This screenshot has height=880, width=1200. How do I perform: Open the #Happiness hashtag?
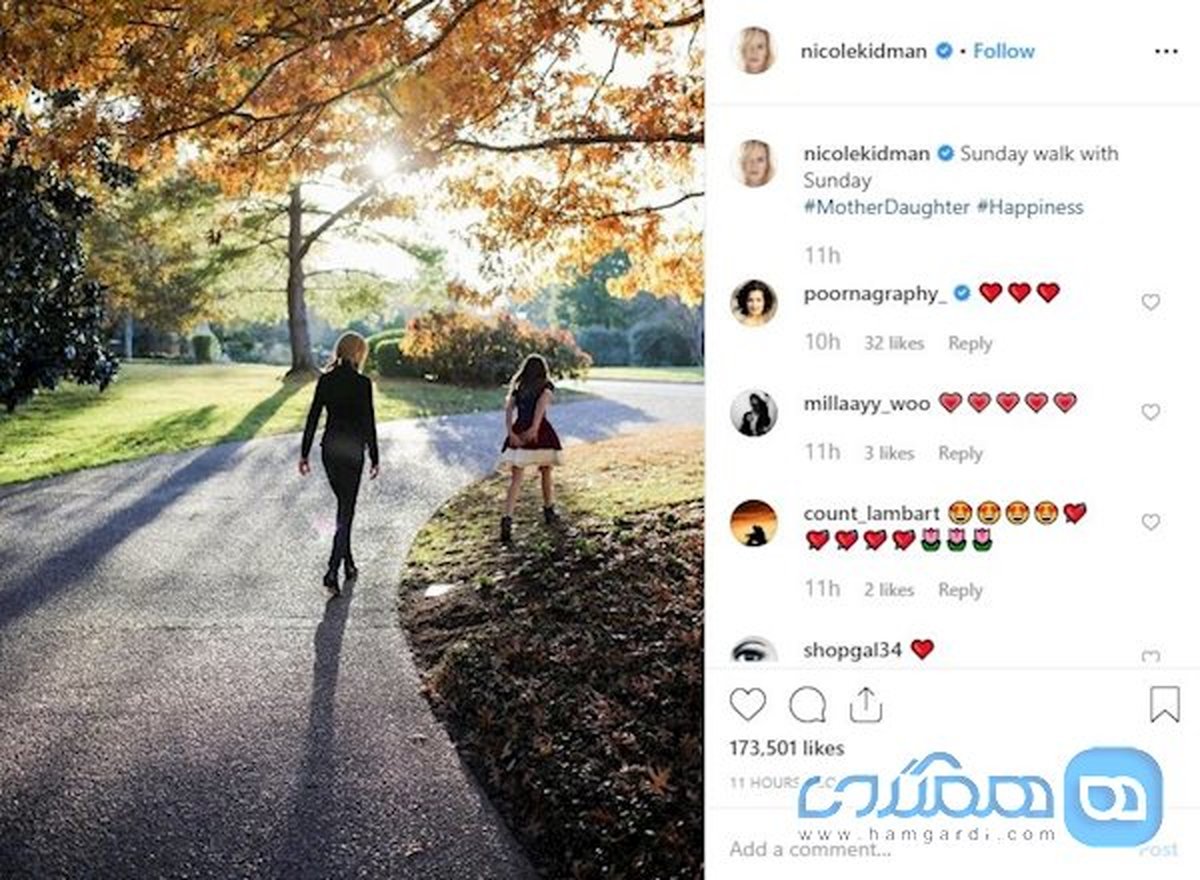pyautogui.click(x=1030, y=207)
